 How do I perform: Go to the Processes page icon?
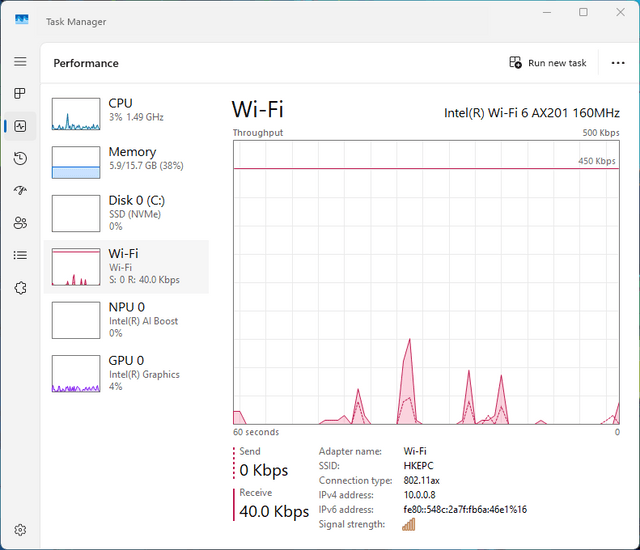pyautogui.click(x=20, y=93)
